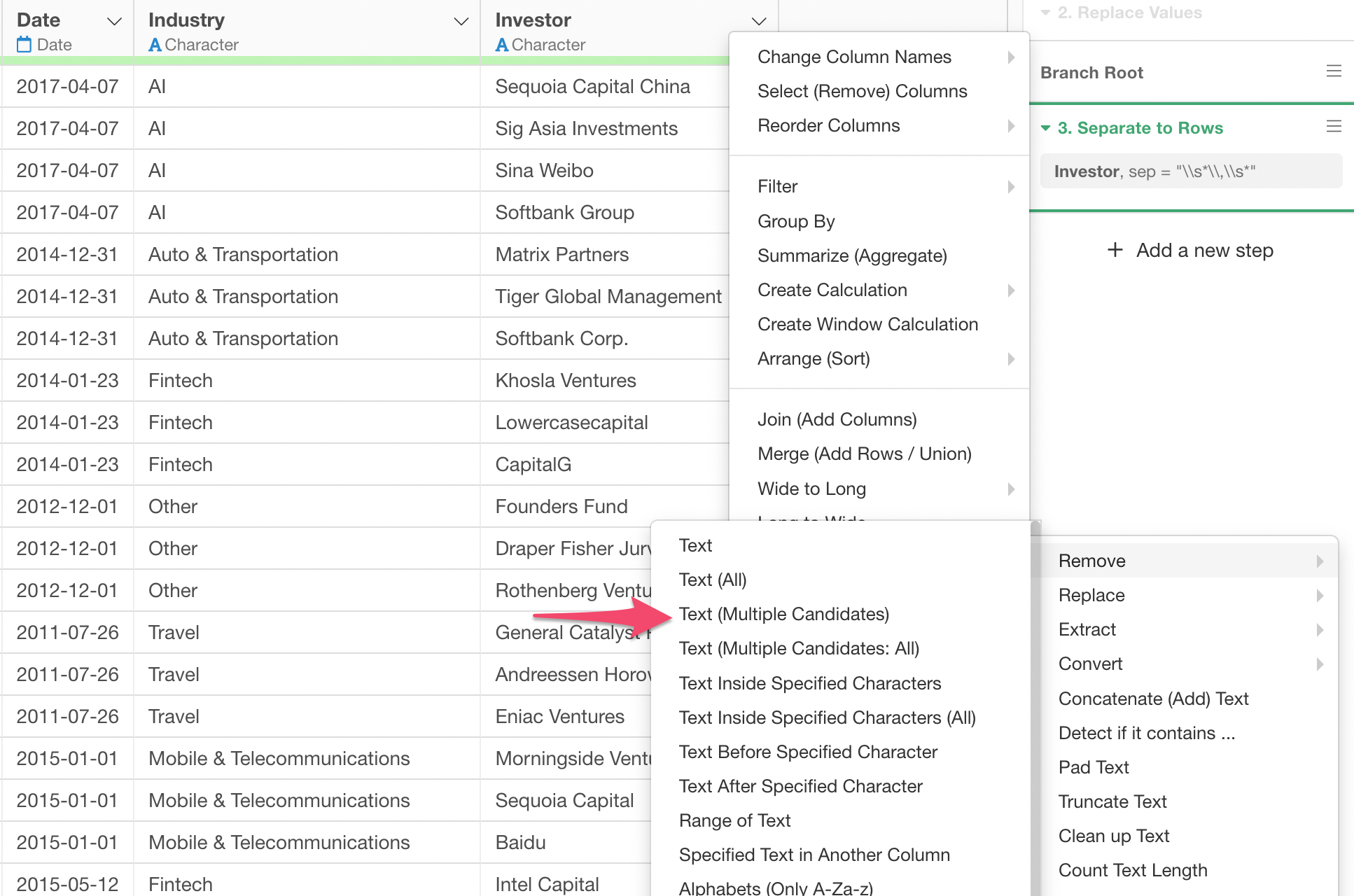Expand the Change Column Names submenu arrow
The image size is (1354, 896).
coord(1011,57)
